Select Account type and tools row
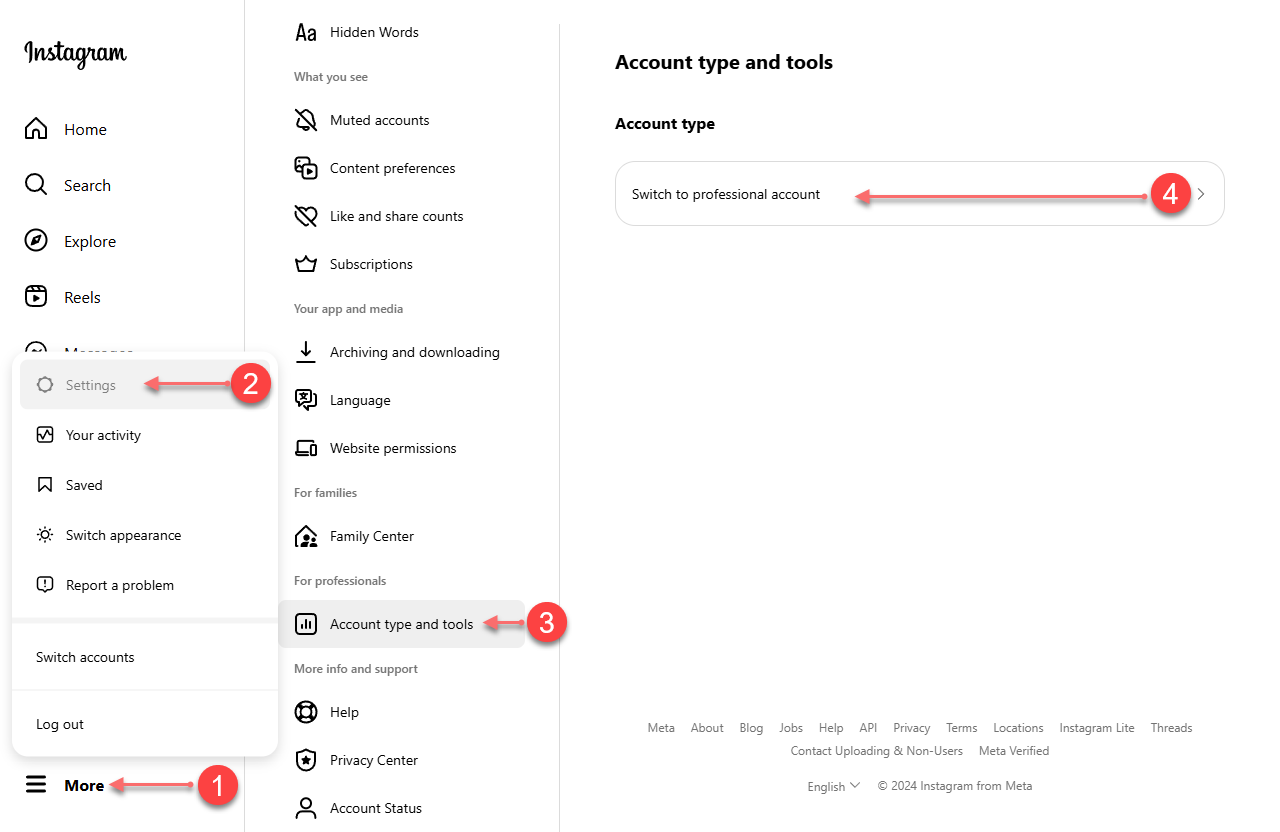Image resolution: width=1280 pixels, height=832 pixels. [401, 624]
